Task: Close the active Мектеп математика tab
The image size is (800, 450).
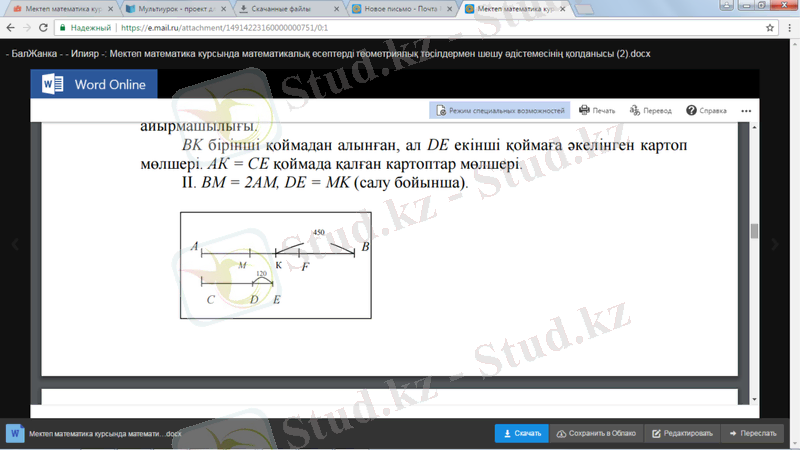Action: [563, 9]
